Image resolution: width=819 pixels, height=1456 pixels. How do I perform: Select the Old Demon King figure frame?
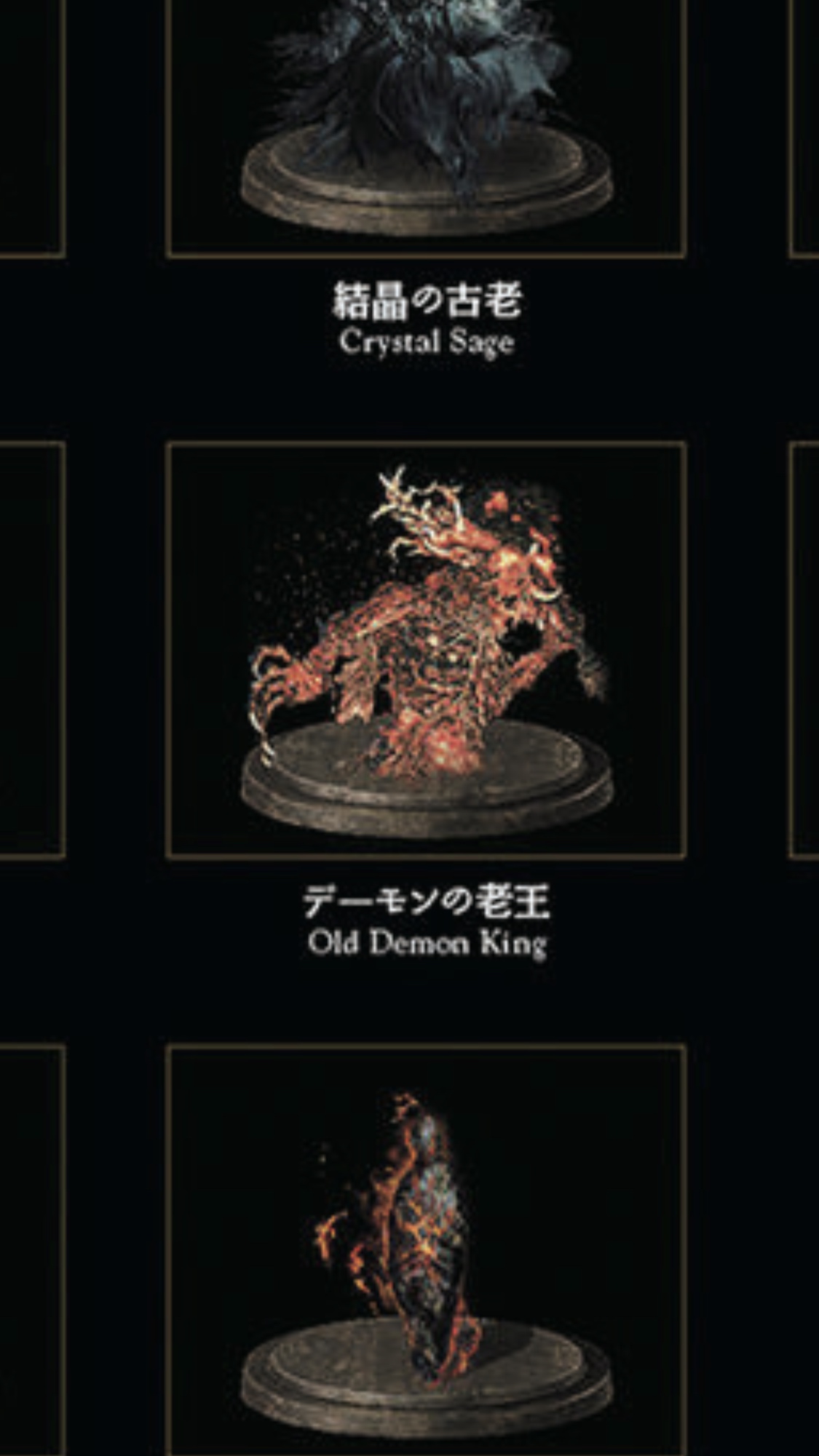427,650
